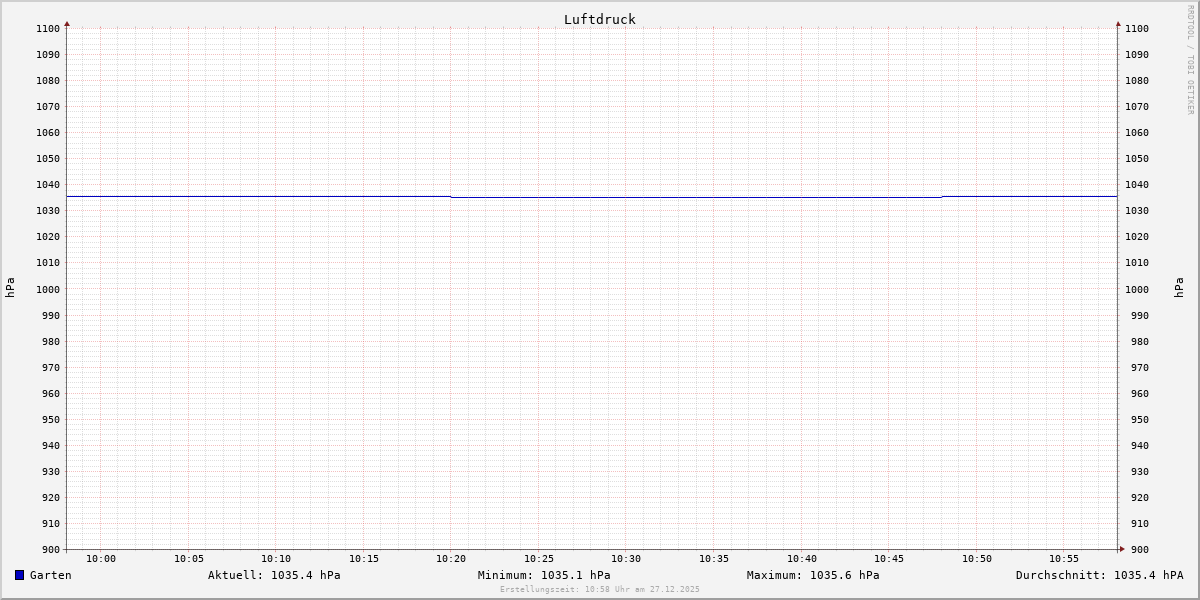The width and height of the screenshot is (1200, 600).
Task: Click the blue Garten legend color box
Action: 19,575
